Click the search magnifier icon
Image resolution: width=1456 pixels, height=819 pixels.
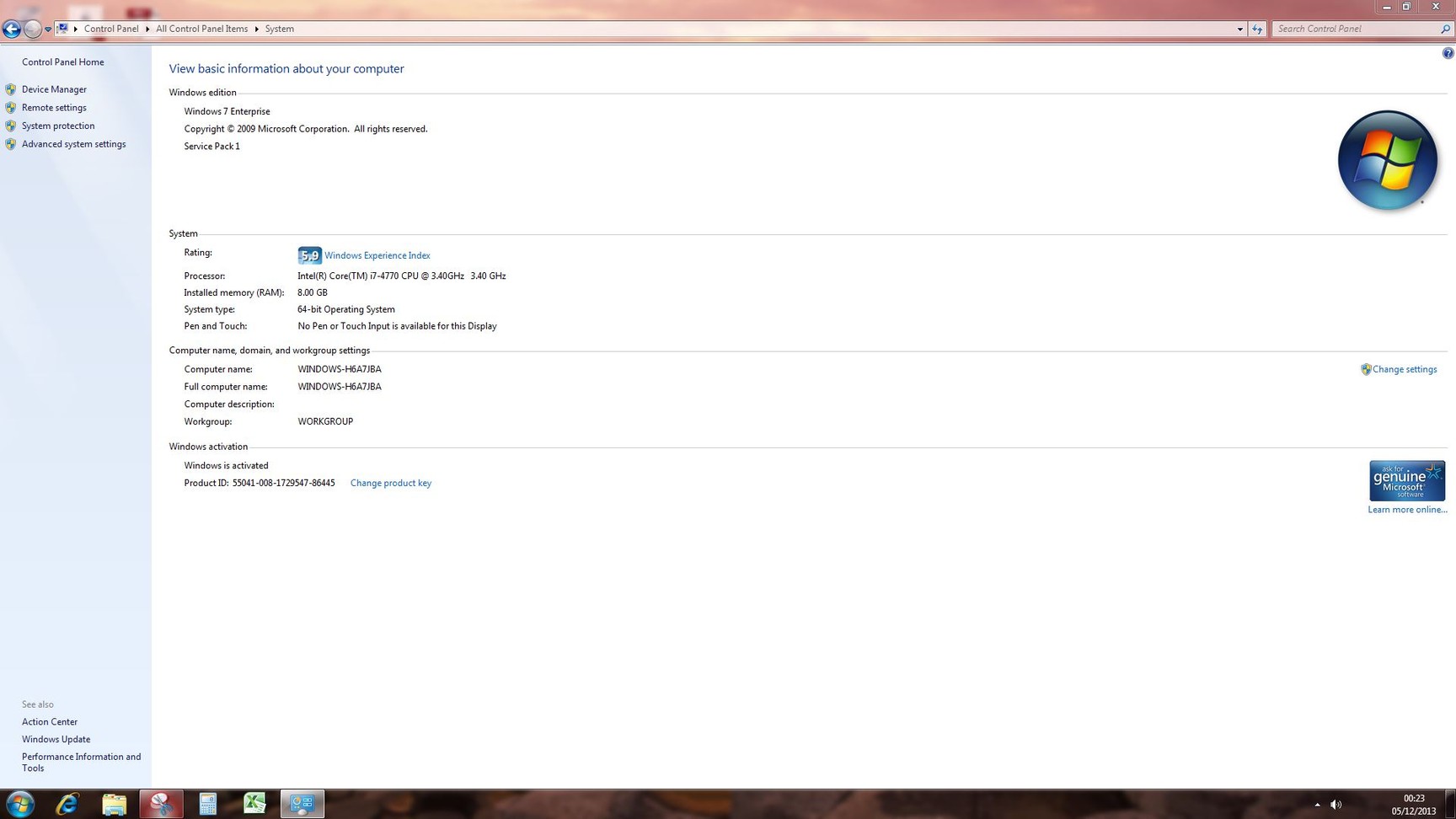pos(1446,29)
